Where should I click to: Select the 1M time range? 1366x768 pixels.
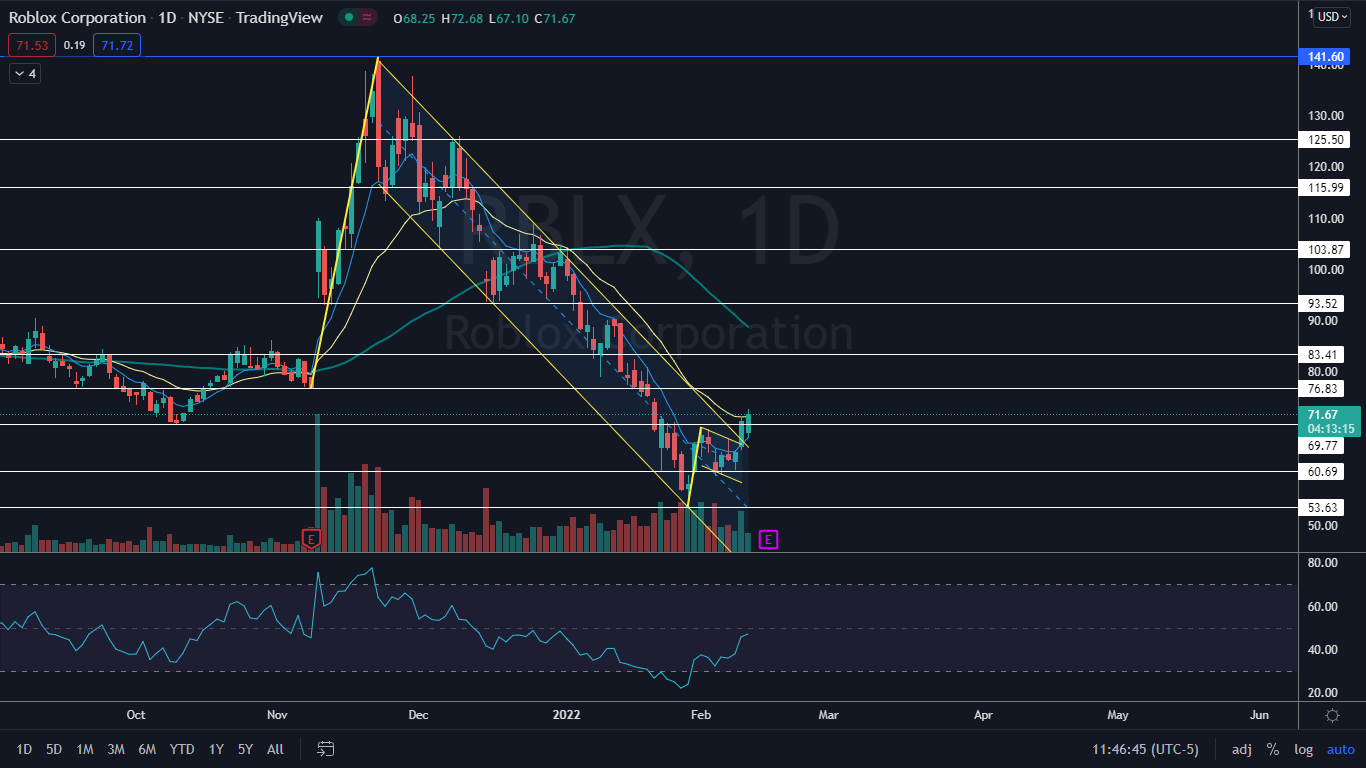point(85,749)
